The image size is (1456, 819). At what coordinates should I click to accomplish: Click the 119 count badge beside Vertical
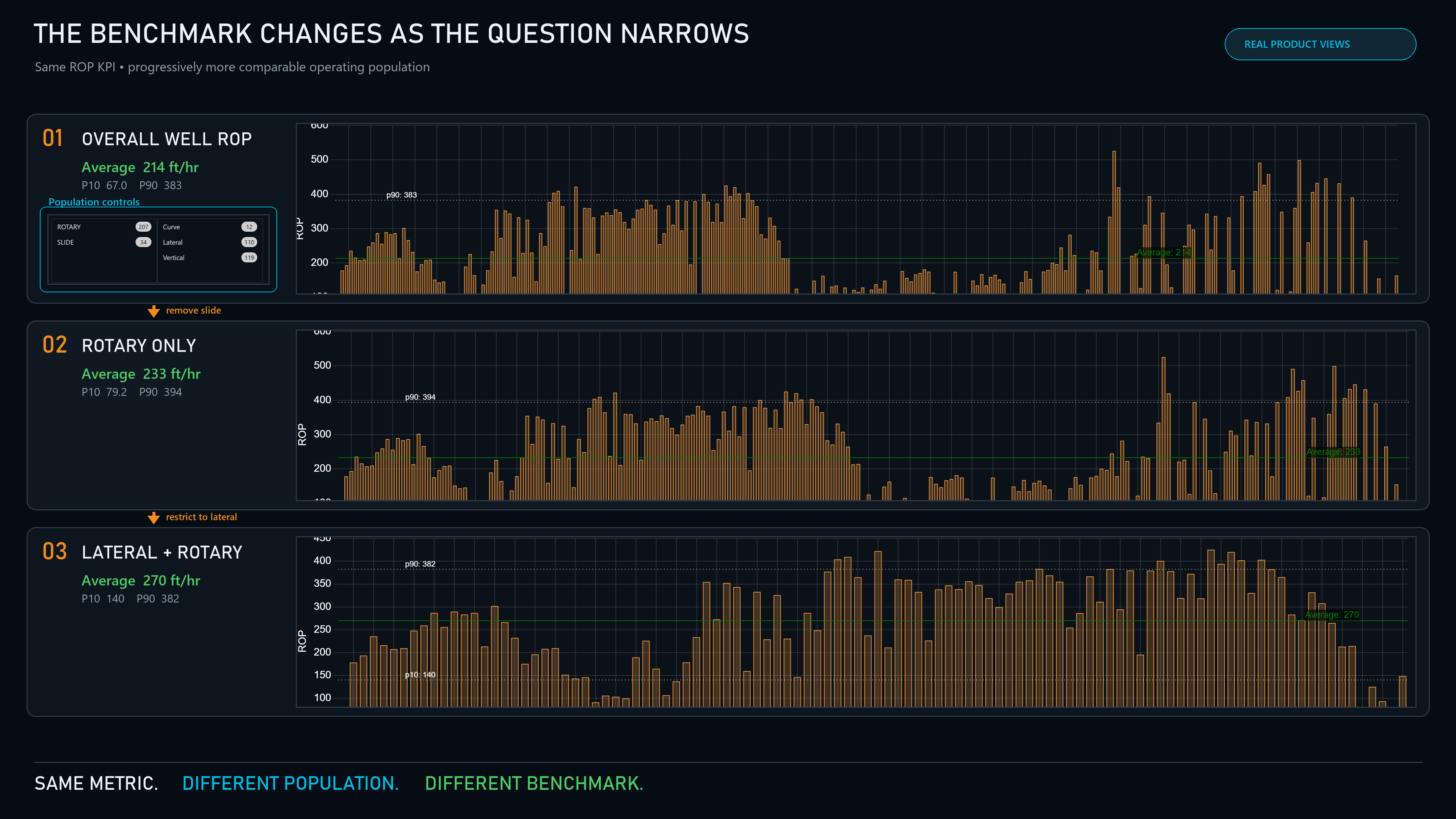coord(249,258)
